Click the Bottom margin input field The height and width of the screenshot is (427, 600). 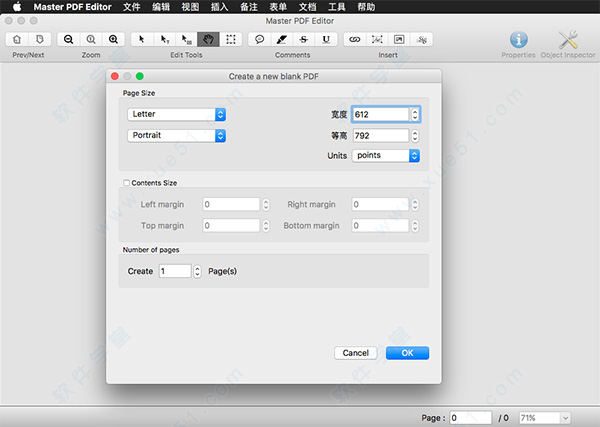(380, 226)
